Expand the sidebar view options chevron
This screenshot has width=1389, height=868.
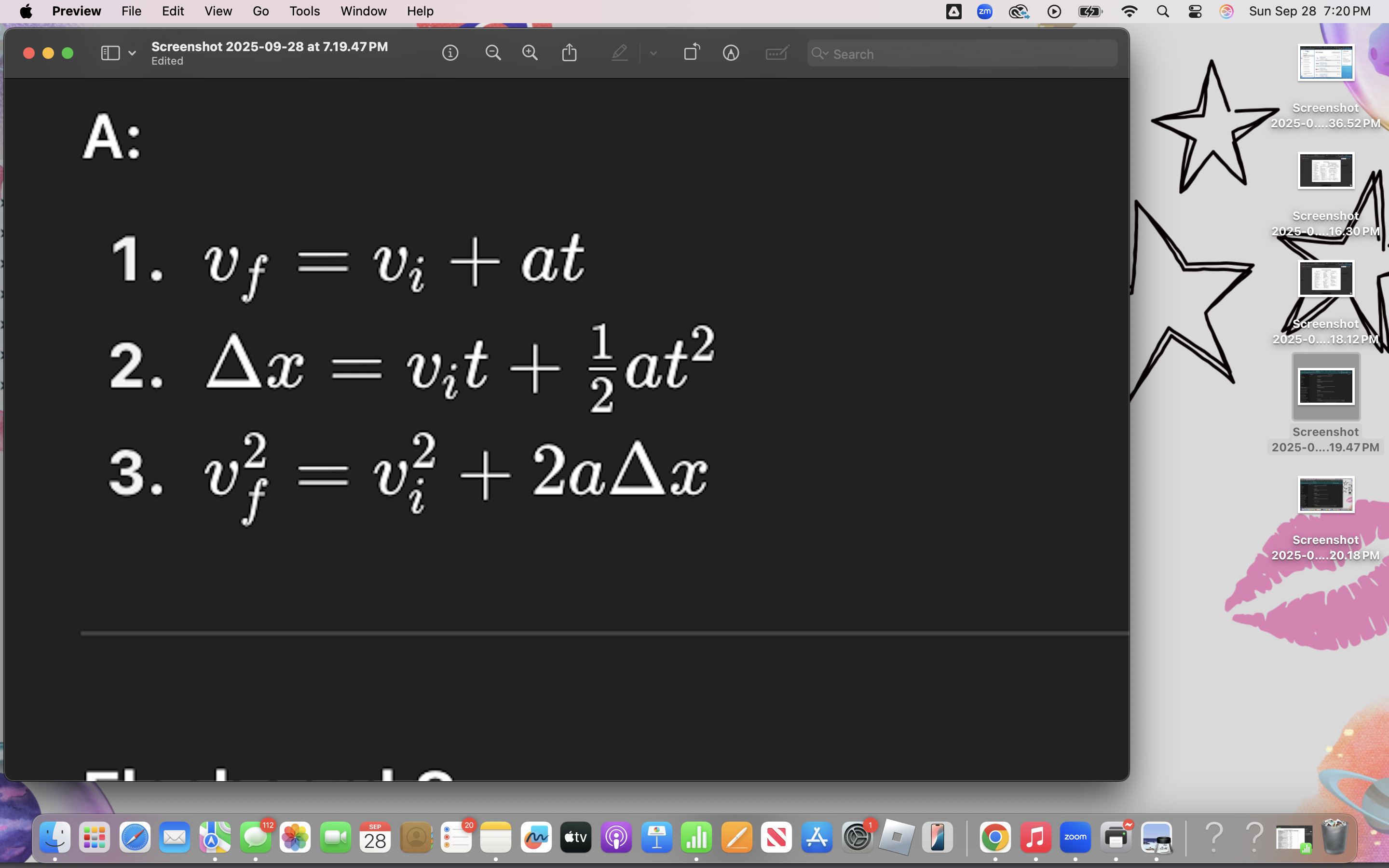click(132, 54)
